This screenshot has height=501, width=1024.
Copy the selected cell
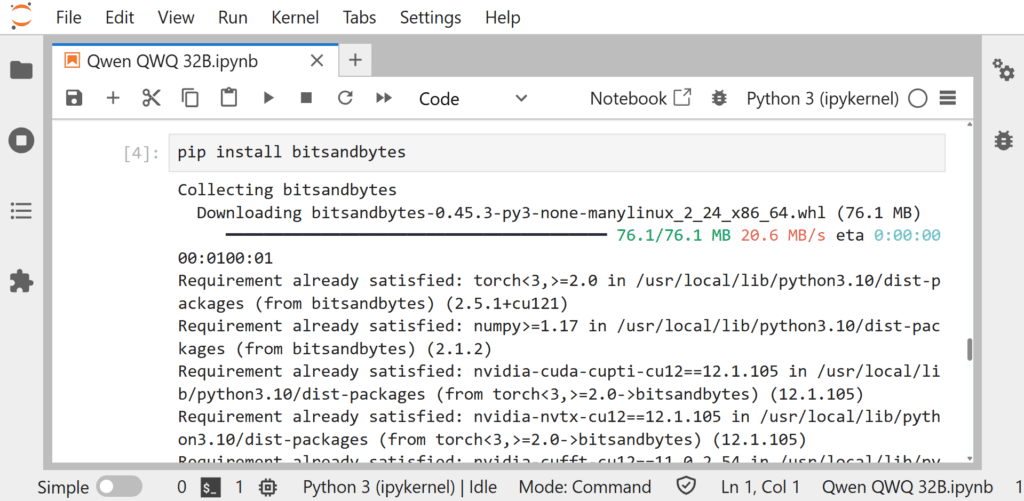[190, 98]
